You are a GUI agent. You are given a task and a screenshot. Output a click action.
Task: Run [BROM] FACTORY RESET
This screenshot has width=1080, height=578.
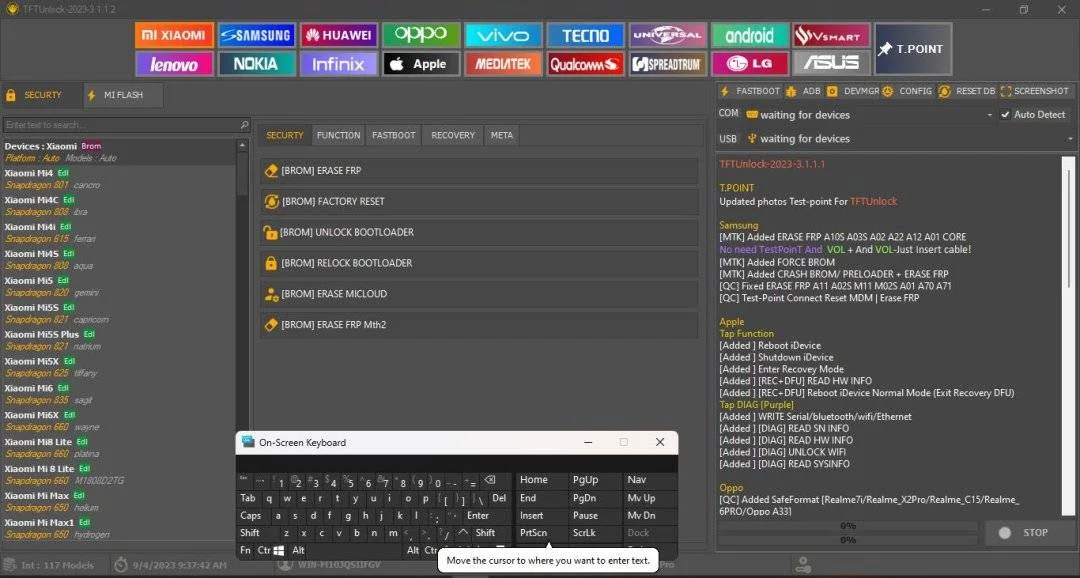(479, 201)
